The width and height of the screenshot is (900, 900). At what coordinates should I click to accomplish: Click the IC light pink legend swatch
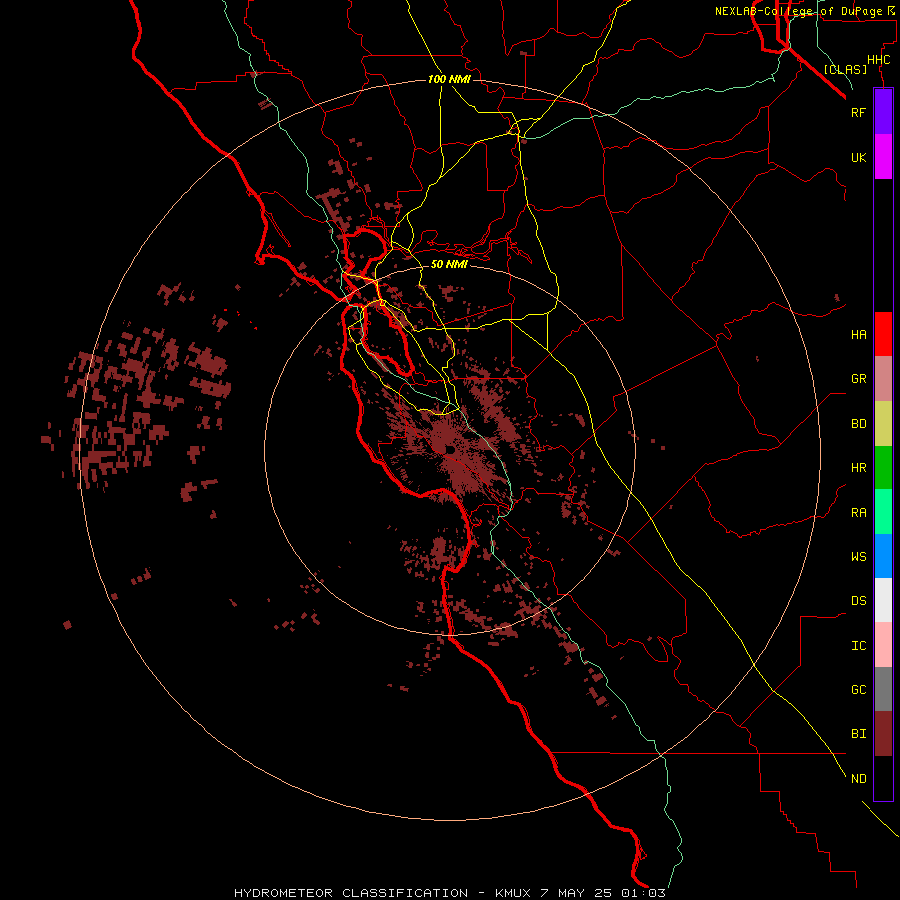[x=883, y=645]
